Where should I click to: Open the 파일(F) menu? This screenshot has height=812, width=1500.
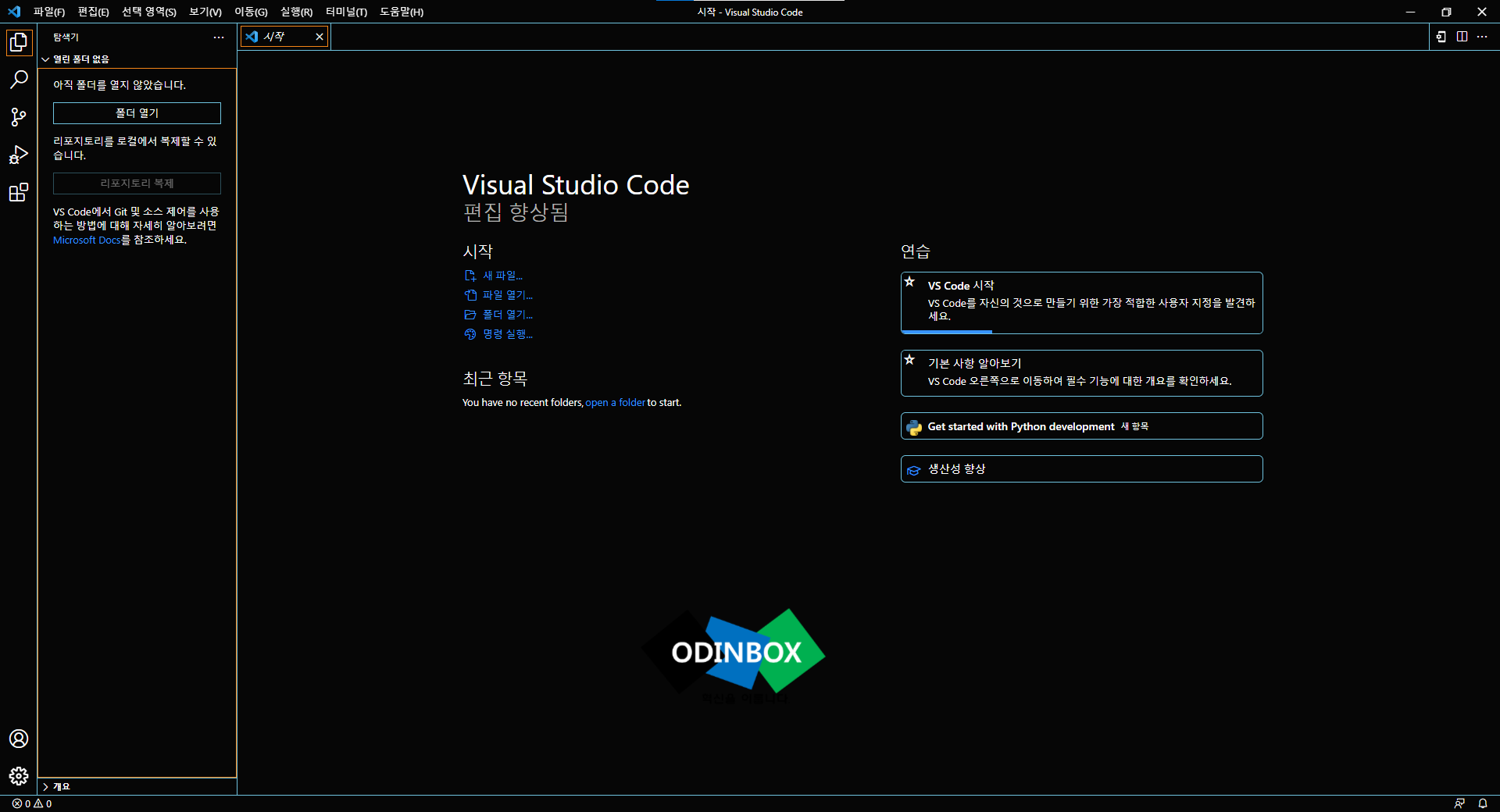click(49, 12)
